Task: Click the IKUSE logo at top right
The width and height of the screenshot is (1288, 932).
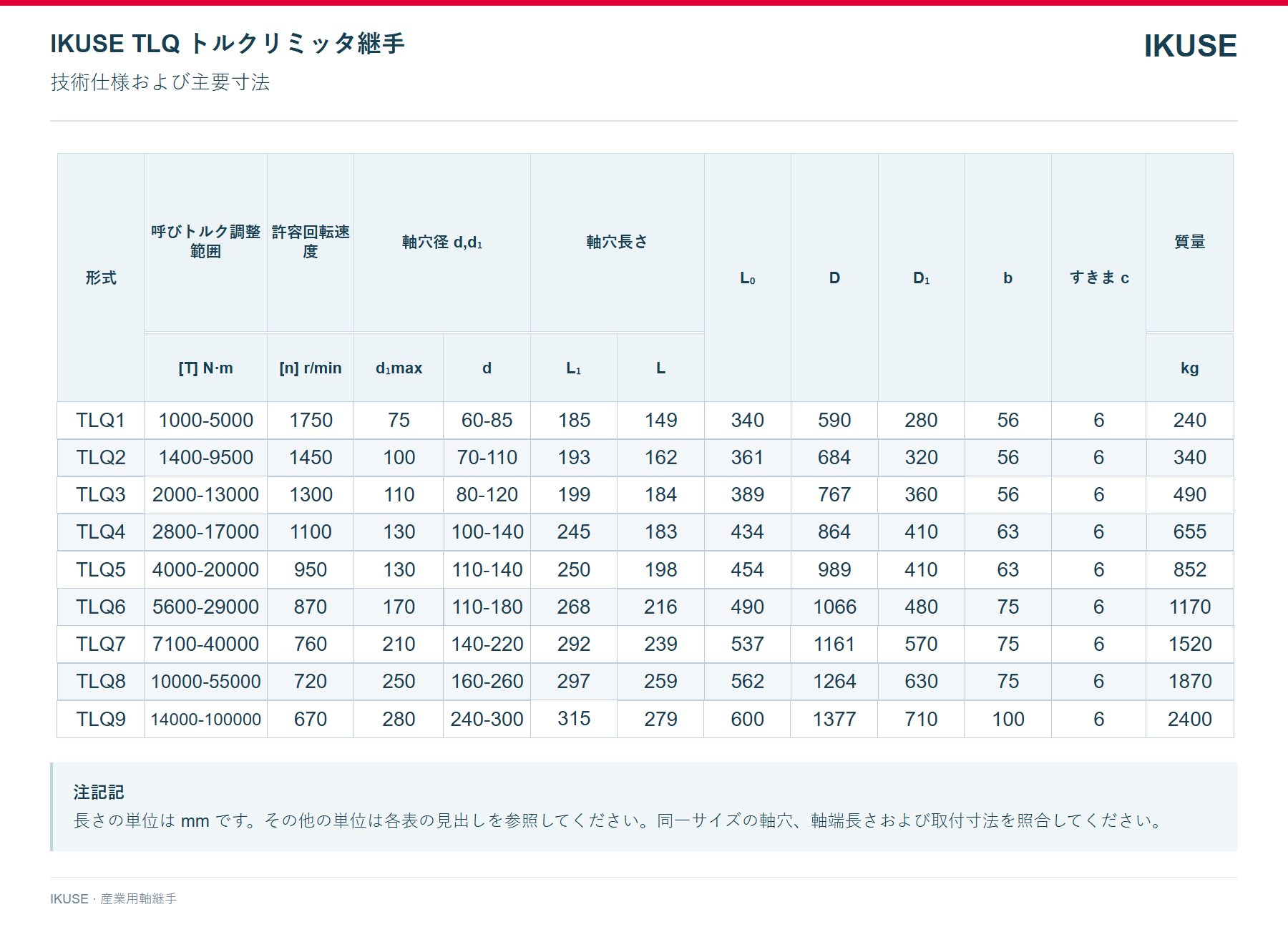Action: pos(1190,46)
